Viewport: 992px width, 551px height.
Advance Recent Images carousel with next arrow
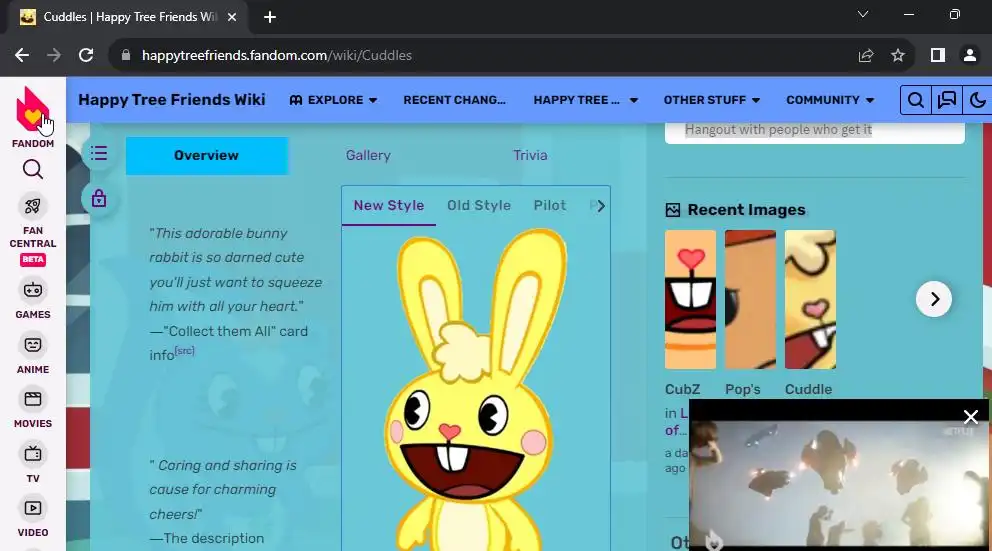coord(934,299)
